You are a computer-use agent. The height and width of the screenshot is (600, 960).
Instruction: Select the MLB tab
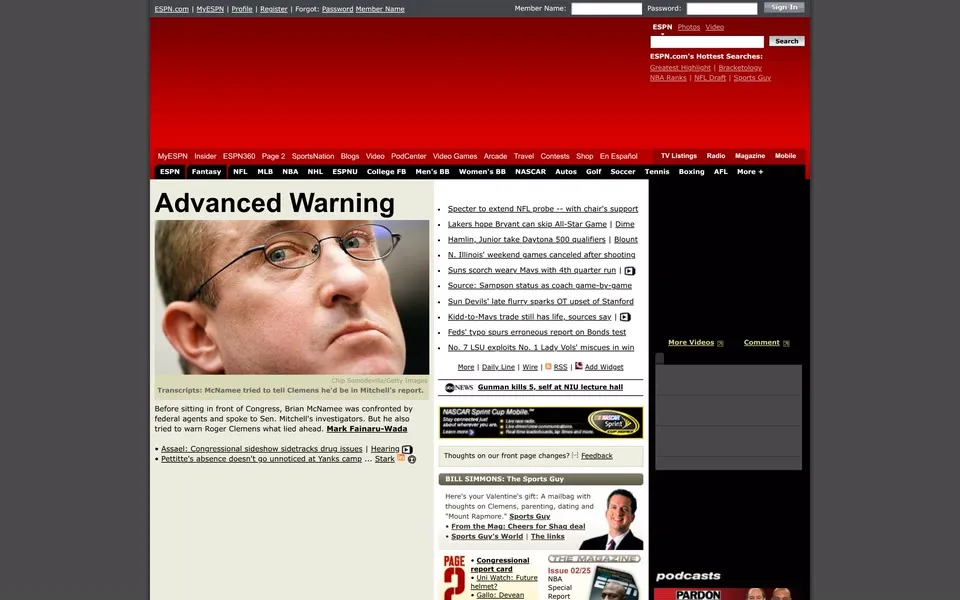(x=265, y=172)
